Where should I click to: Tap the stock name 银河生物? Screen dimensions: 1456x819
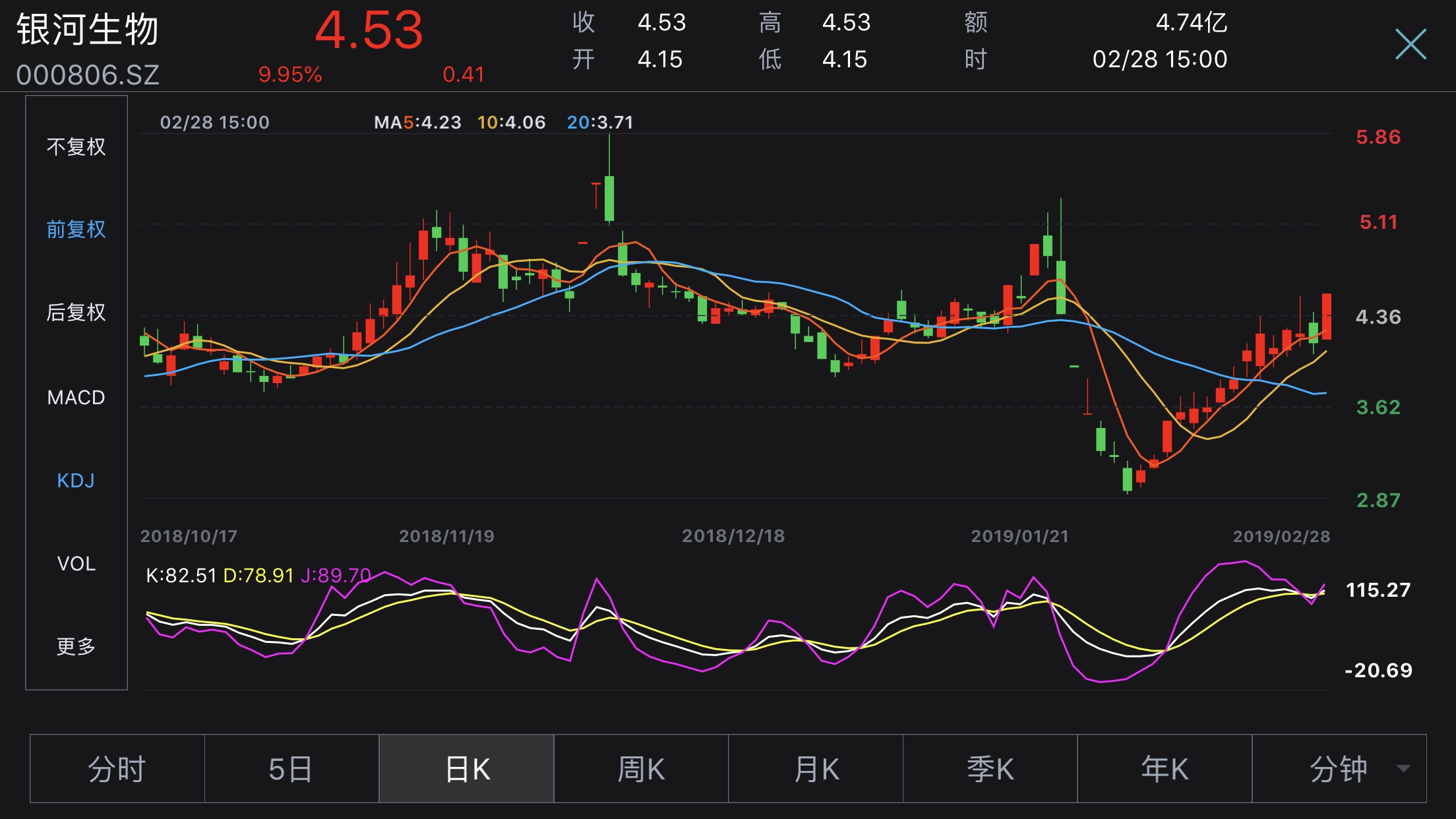pos(88,30)
